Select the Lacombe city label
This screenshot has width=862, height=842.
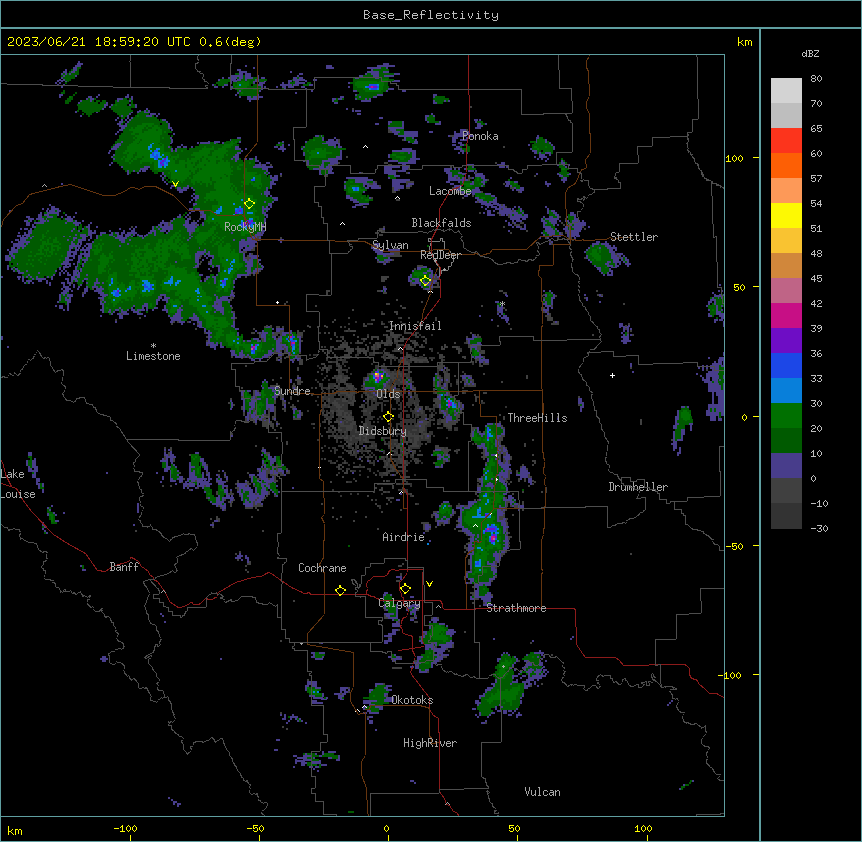(450, 191)
